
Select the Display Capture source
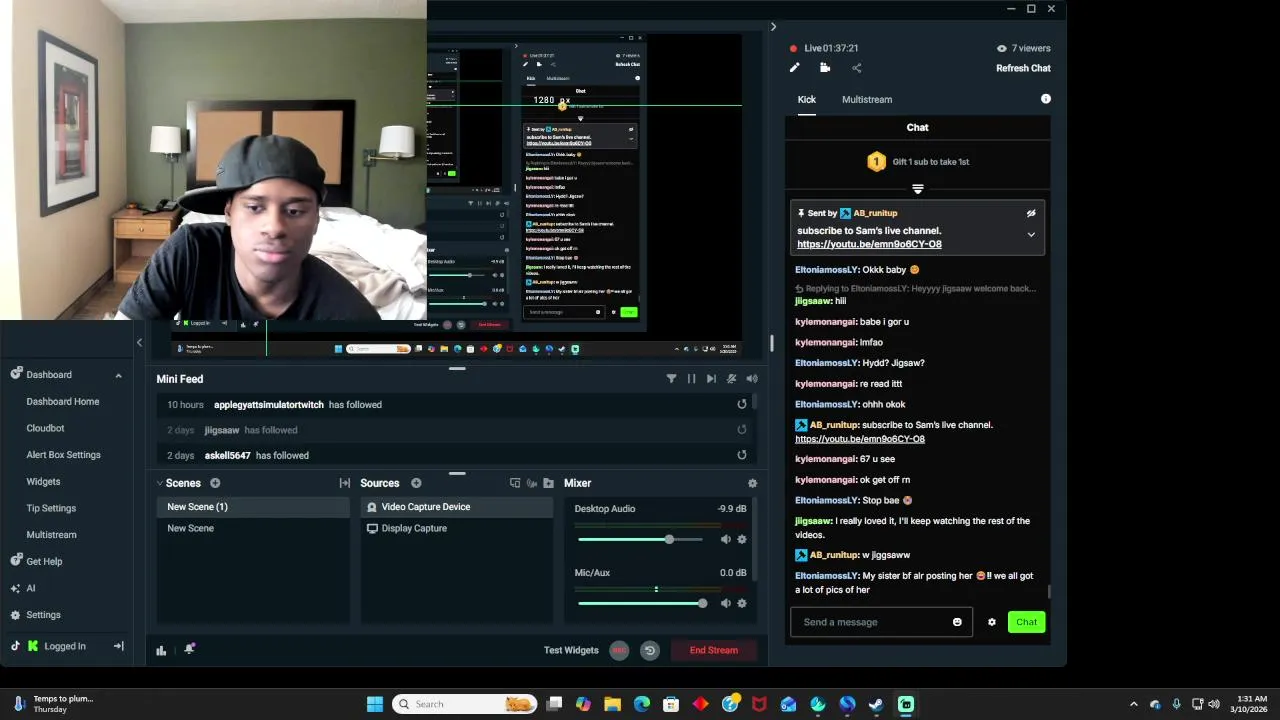pyautogui.click(x=457, y=528)
